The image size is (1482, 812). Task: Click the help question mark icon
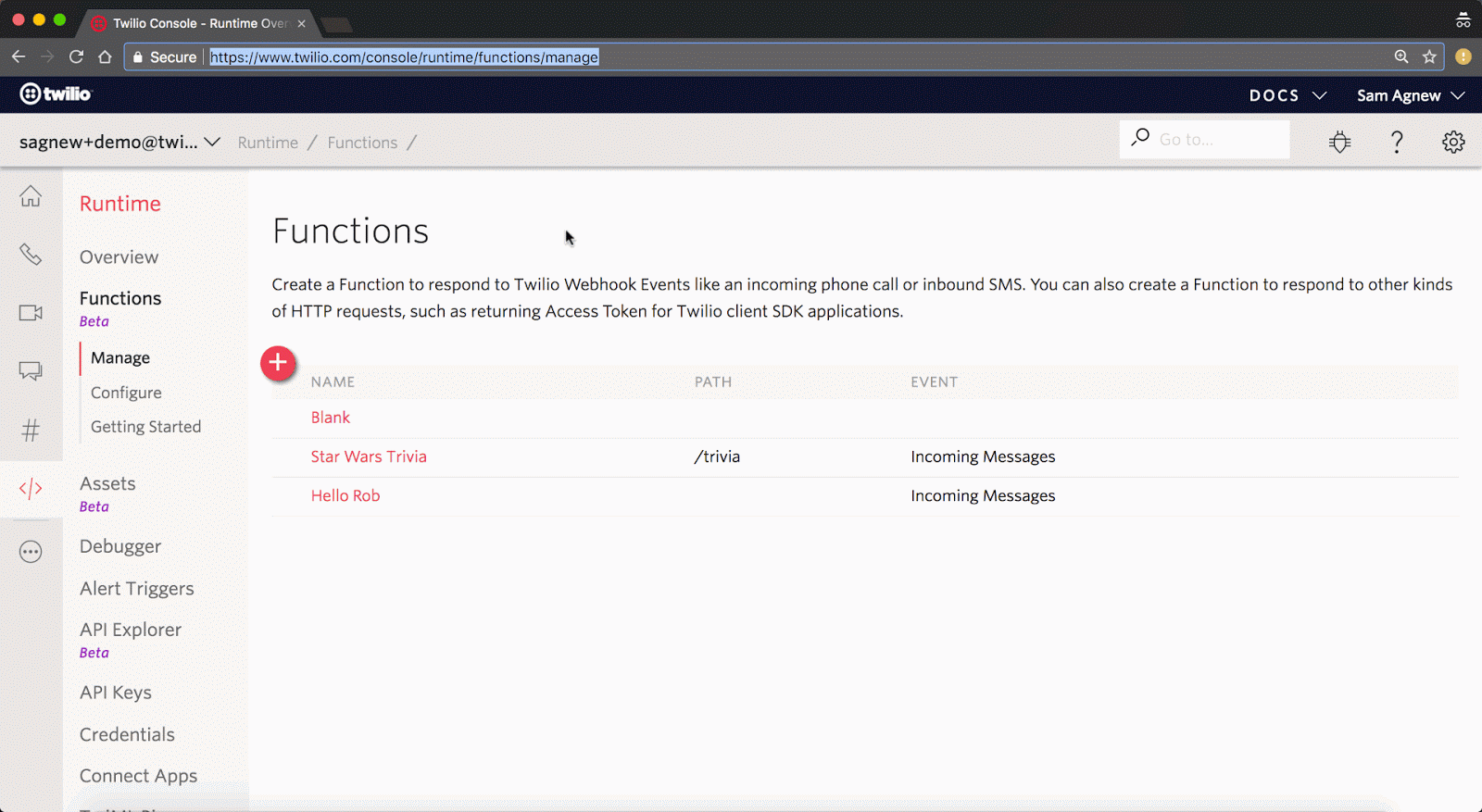[x=1397, y=142]
